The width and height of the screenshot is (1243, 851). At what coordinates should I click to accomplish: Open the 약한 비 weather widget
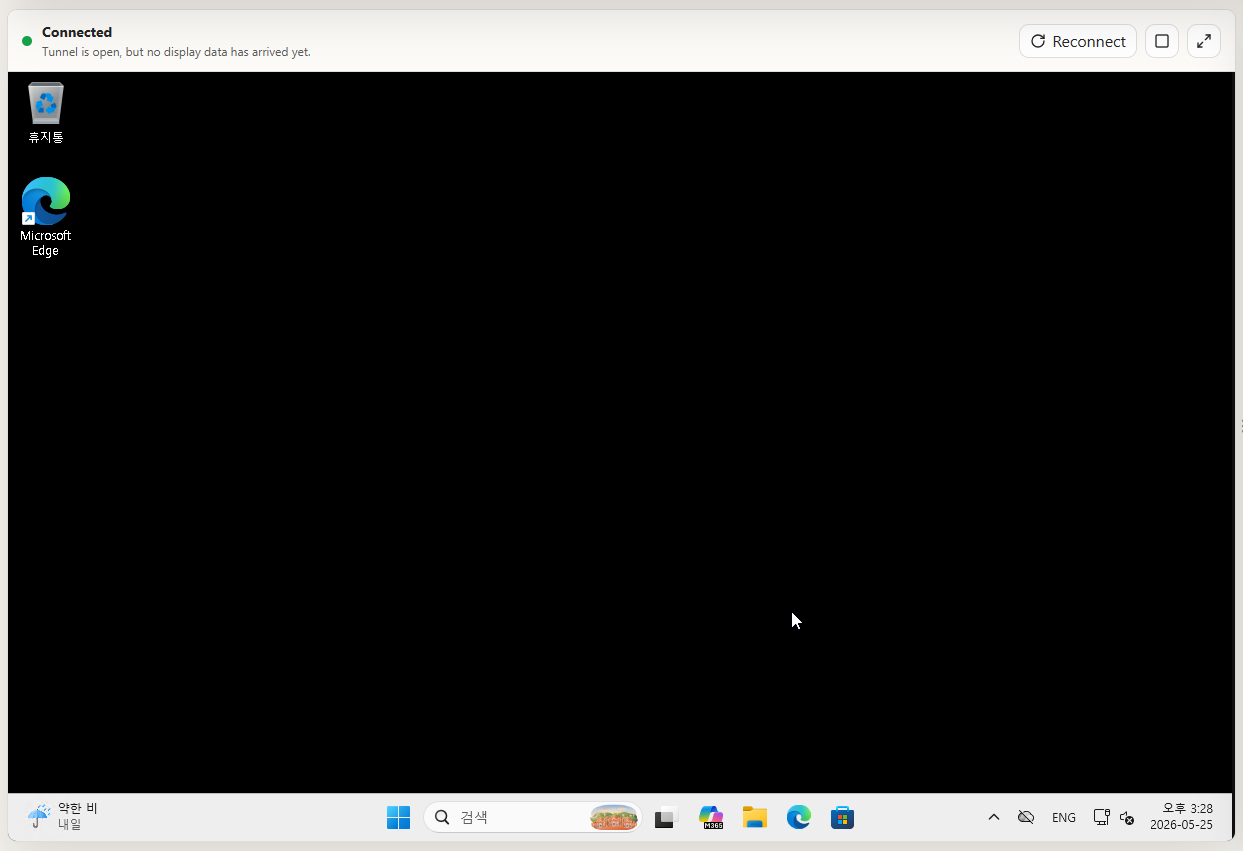tap(64, 816)
